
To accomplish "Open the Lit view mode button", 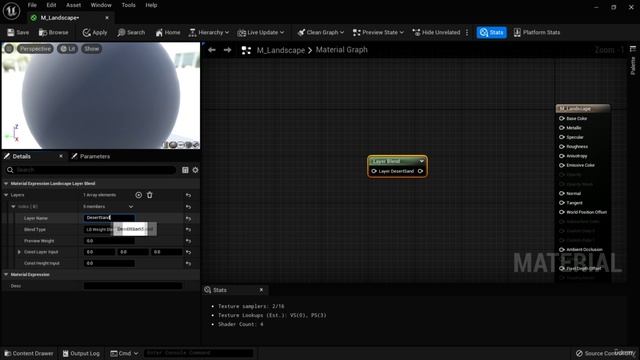I will pyautogui.click(x=68, y=49).
